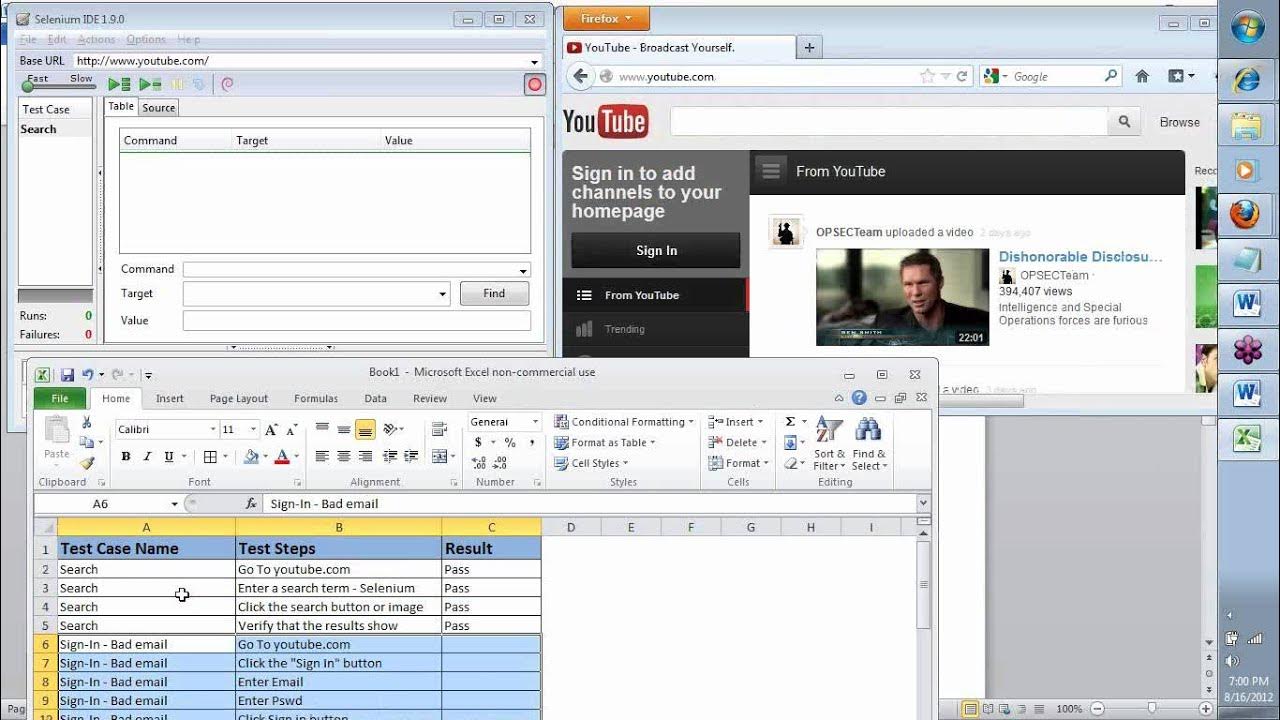The height and width of the screenshot is (720, 1280).
Task: Expand the Target dropdown in Selenium IDE
Action: click(x=443, y=294)
